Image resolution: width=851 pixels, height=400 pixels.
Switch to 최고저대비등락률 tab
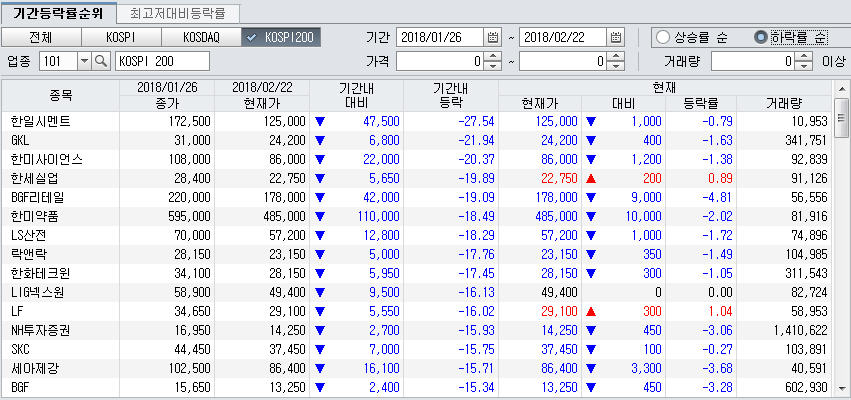(177, 12)
